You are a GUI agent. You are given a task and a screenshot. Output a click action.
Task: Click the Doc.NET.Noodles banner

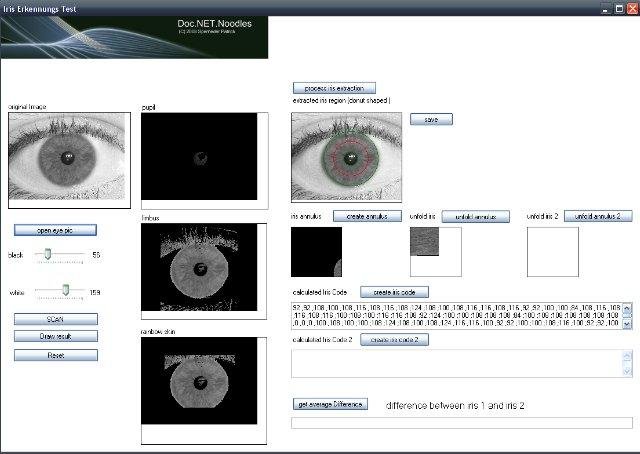click(x=134, y=37)
